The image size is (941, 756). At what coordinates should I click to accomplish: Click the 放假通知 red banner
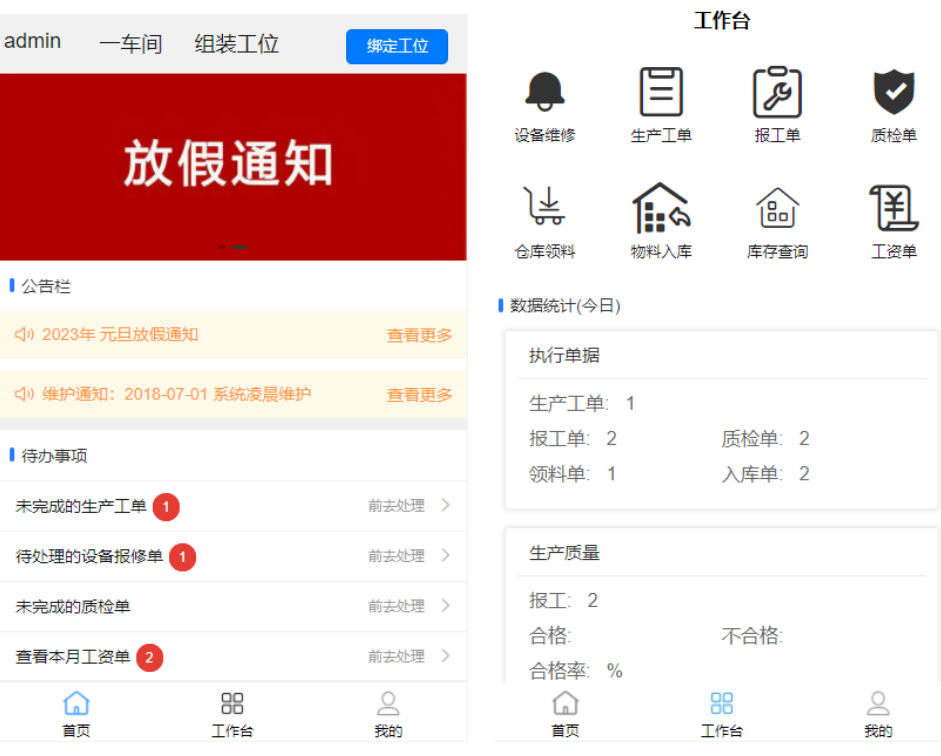[x=233, y=166]
